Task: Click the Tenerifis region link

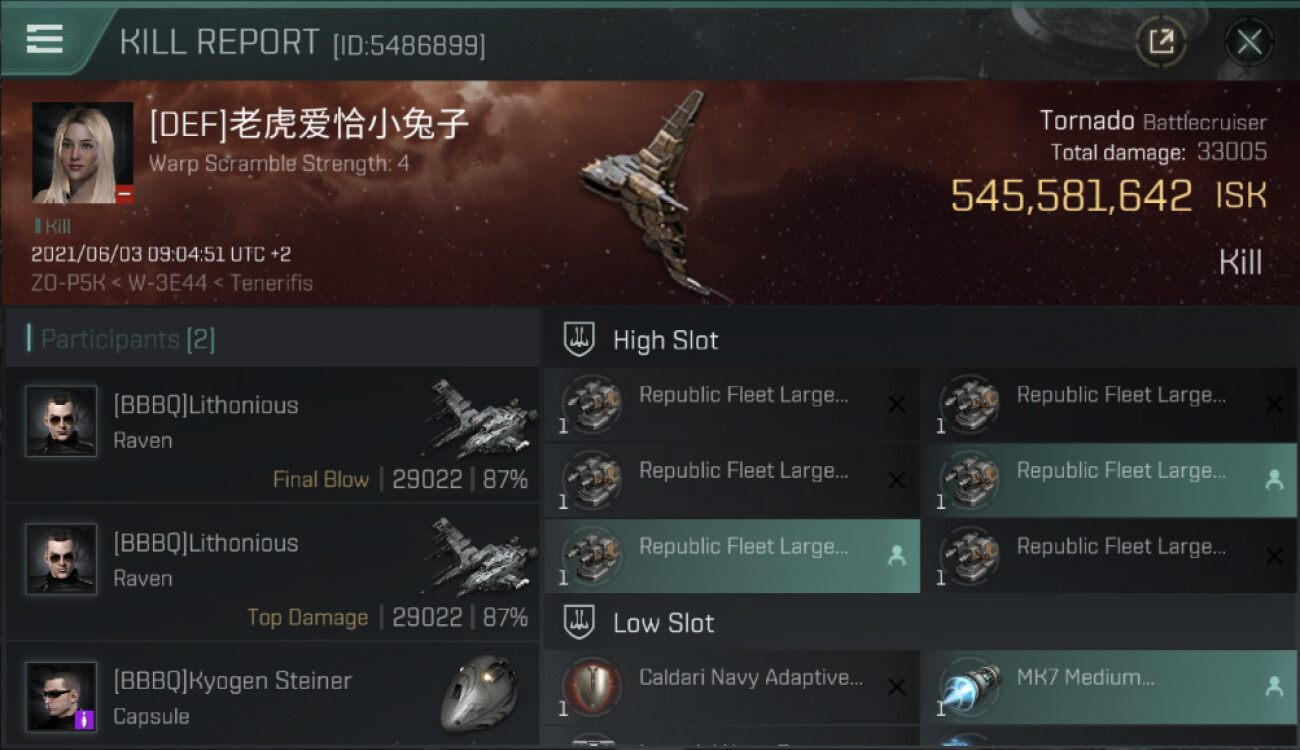Action: [x=271, y=283]
